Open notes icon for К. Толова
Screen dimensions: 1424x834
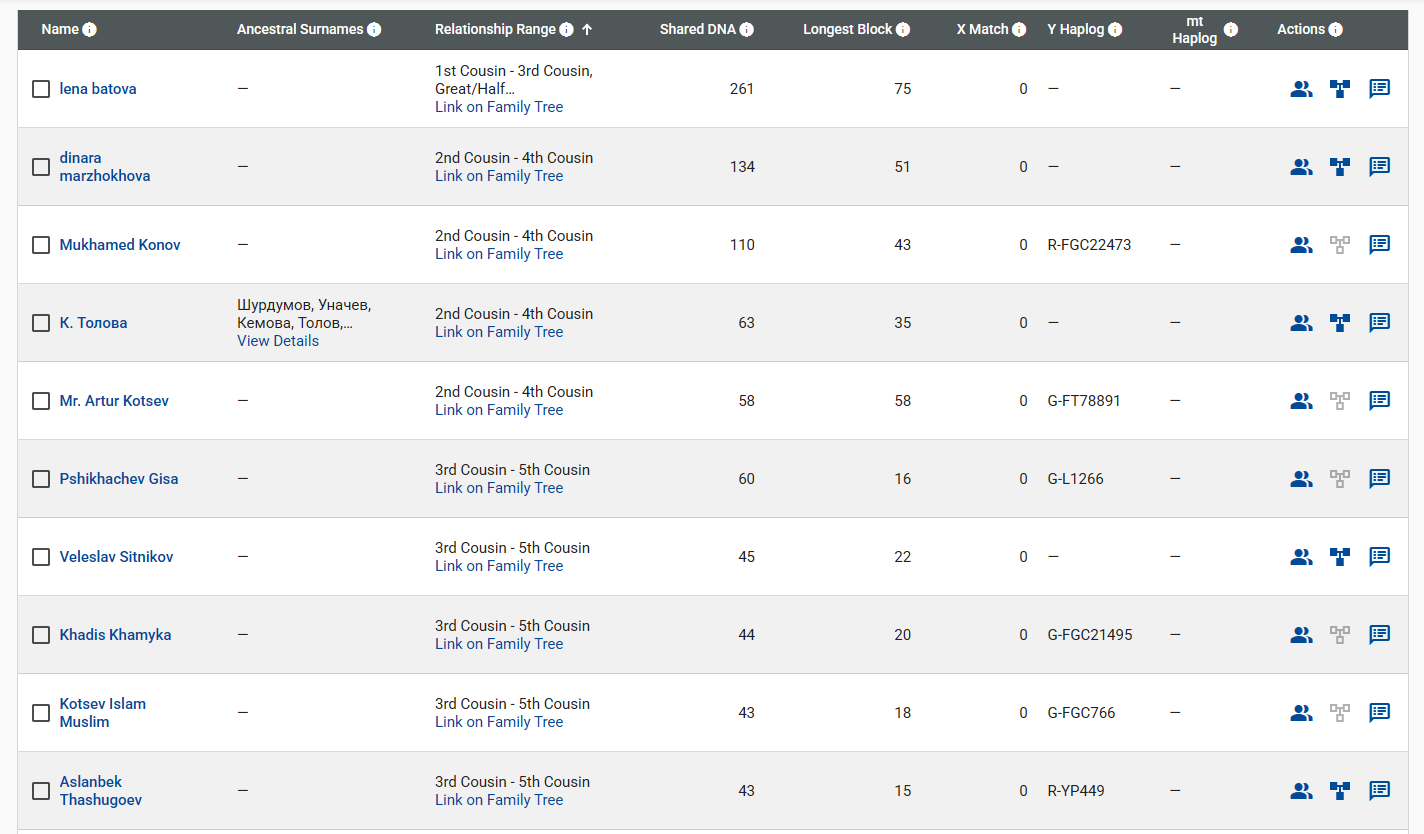(1380, 323)
